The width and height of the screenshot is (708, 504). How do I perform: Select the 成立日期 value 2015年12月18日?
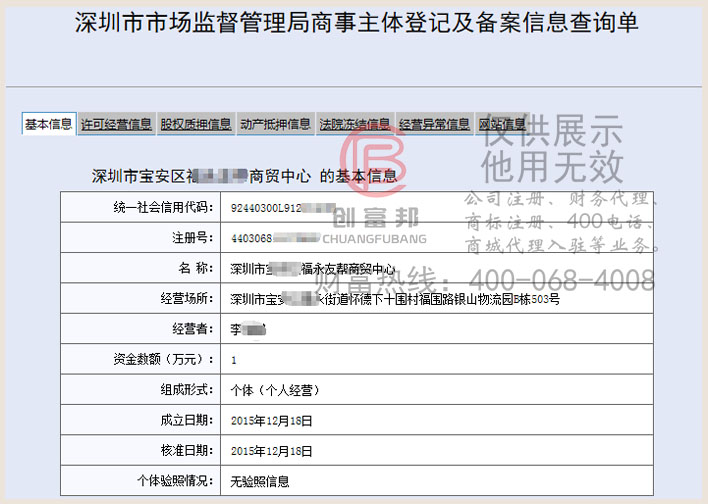click(271, 421)
